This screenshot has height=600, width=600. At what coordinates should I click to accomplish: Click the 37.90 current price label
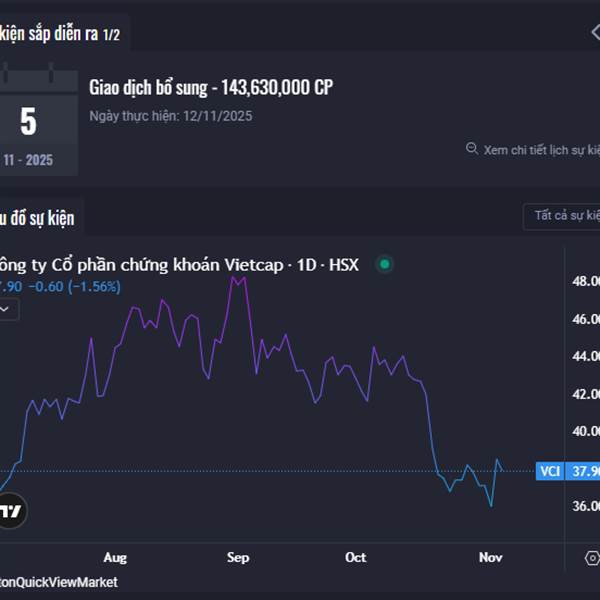click(x=584, y=471)
